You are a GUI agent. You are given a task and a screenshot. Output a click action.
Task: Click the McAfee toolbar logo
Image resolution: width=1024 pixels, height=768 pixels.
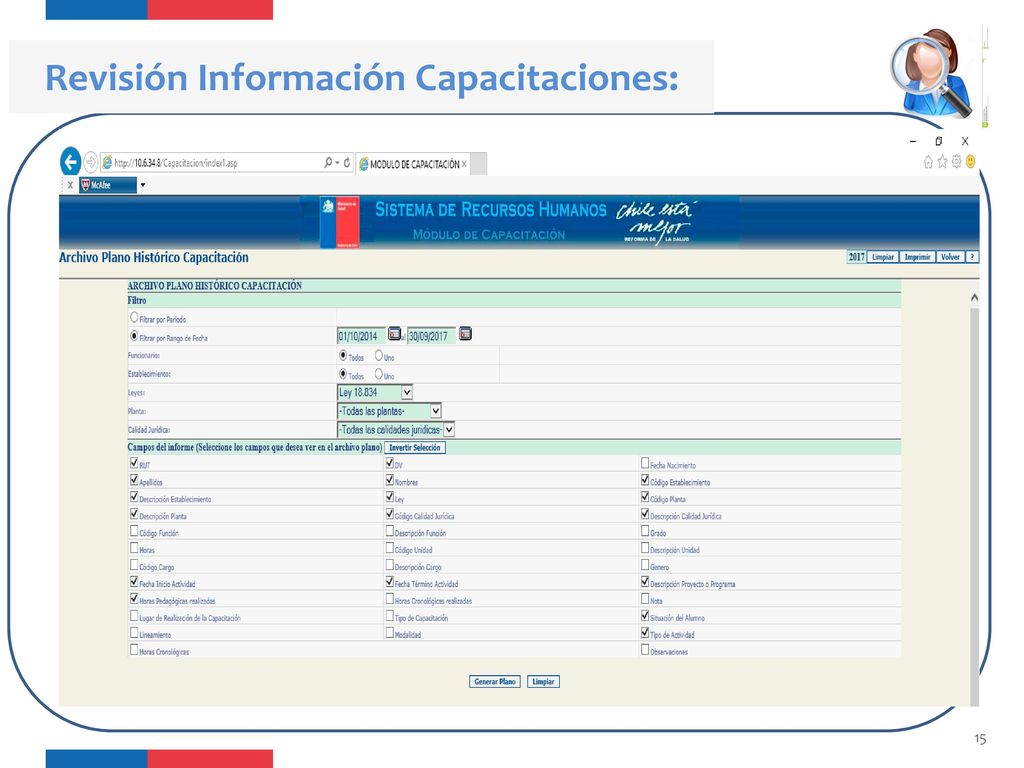[108, 185]
